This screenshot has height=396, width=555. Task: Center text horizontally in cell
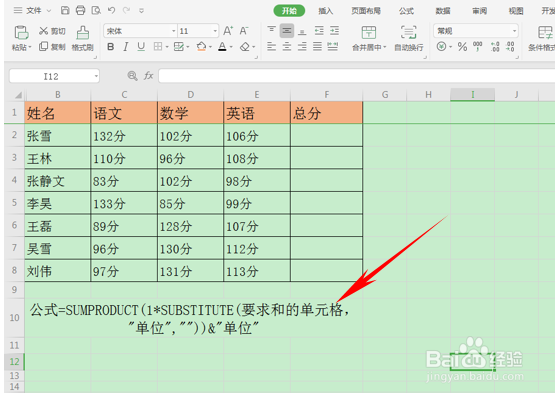pos(287,46)
